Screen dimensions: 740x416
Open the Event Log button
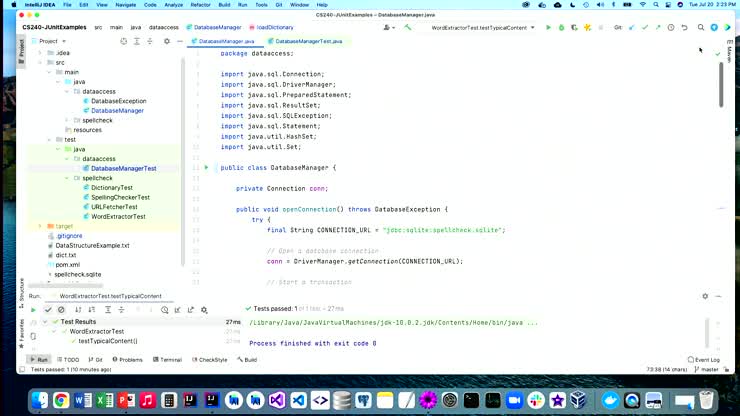(704, 360)
